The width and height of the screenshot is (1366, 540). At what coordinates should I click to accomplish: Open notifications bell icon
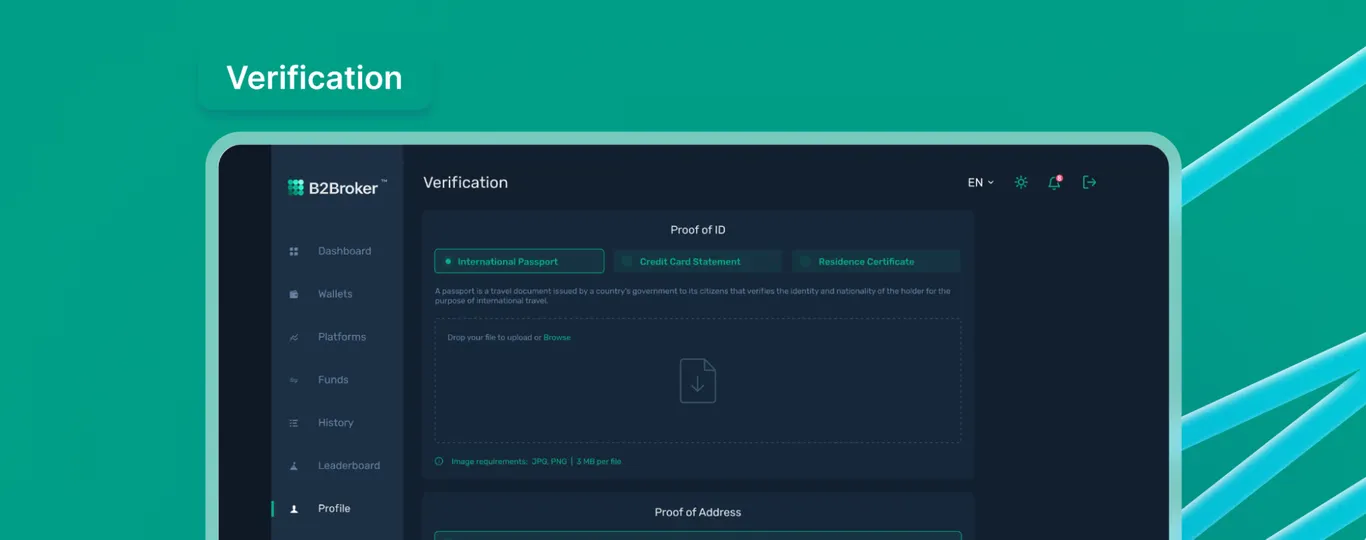(x=1054, y=182)
